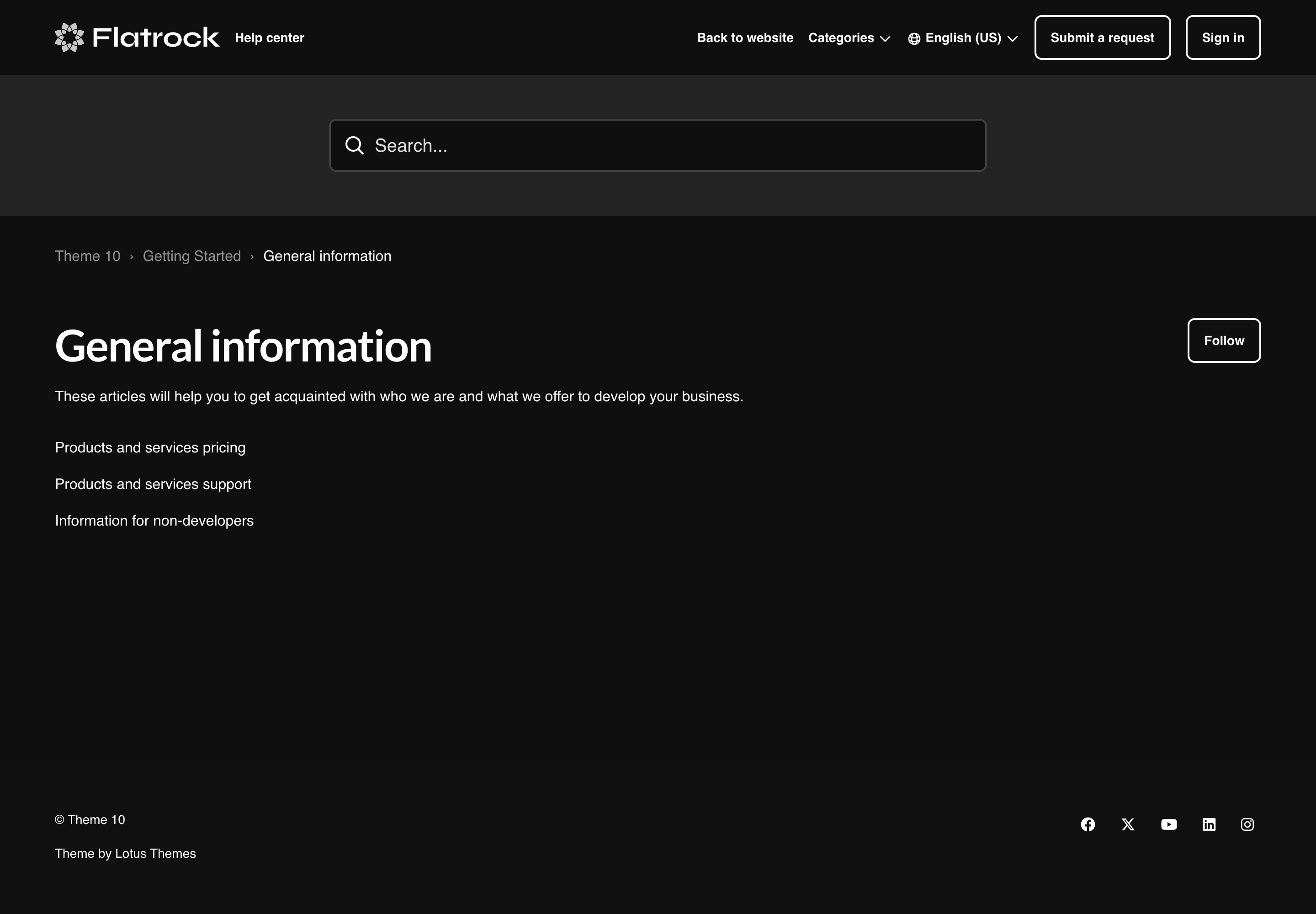Open Products and services pricing article
1316x914 pixels.
[150, 447]
